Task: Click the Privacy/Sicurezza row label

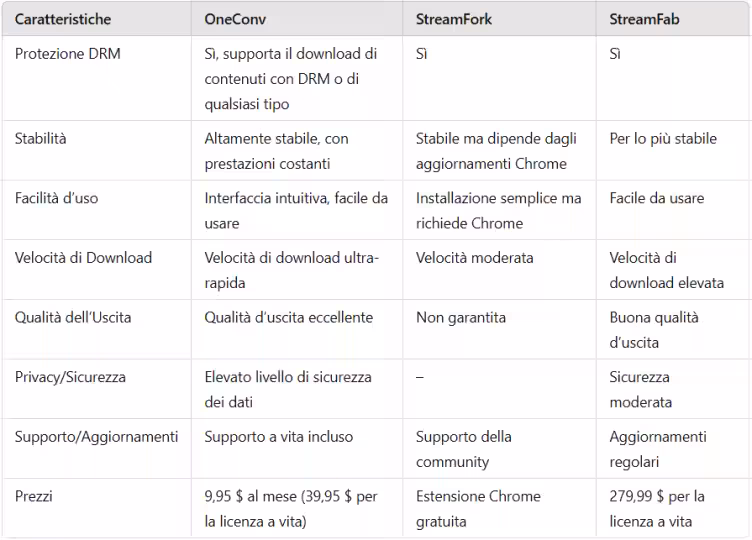Action: (70, 377)
